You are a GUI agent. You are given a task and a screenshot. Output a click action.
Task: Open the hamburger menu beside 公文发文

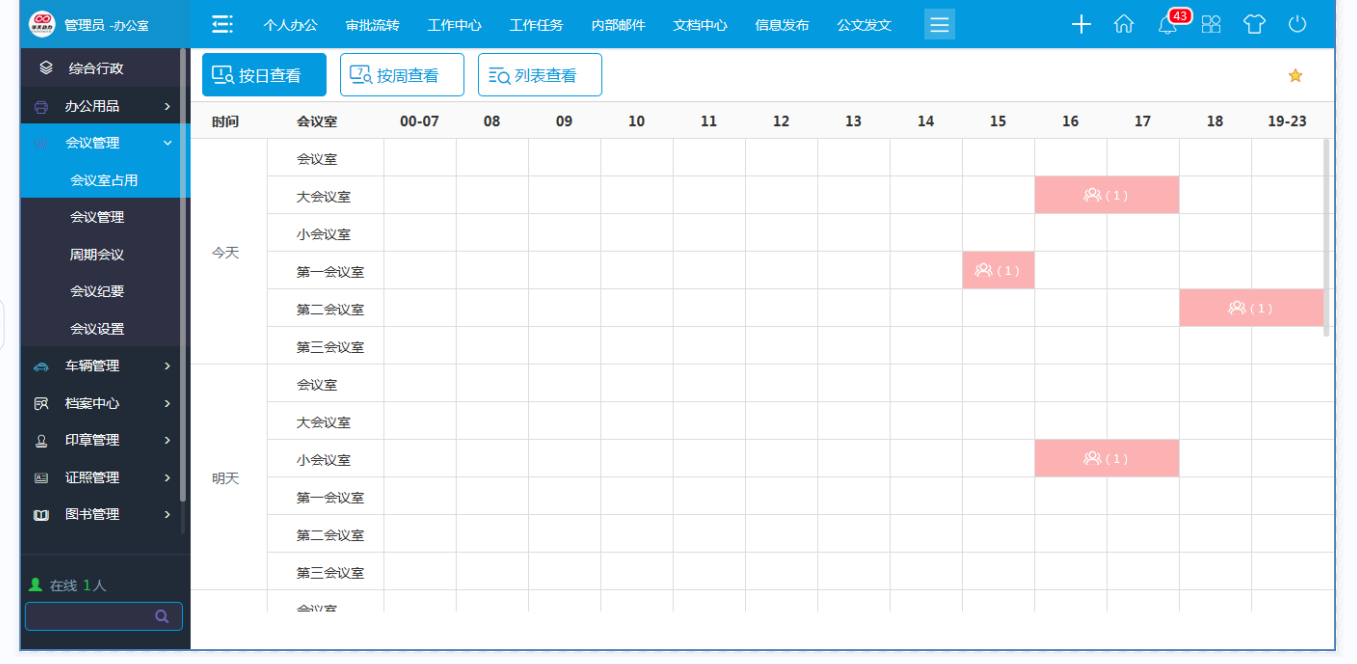(939, 25)
